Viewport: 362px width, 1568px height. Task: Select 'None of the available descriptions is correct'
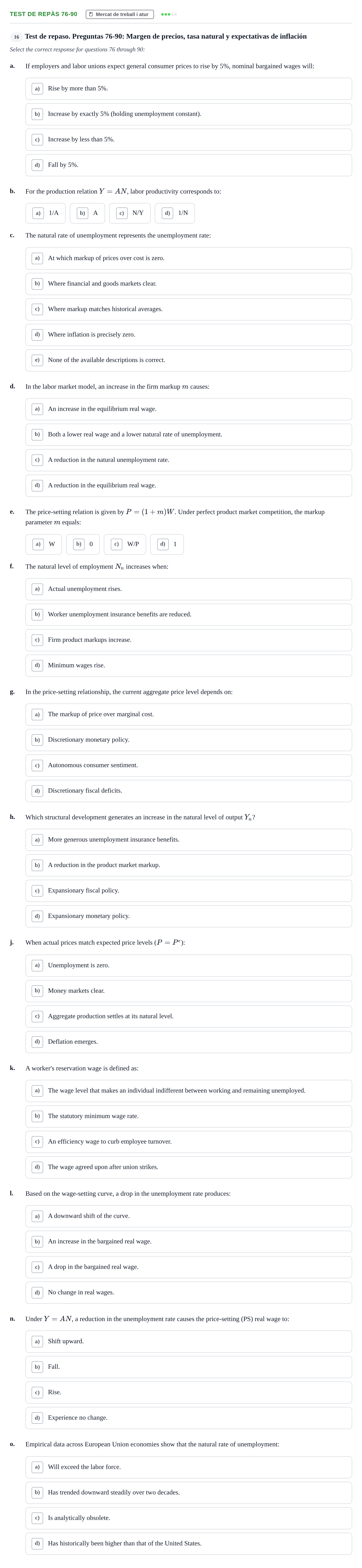click(x=189, y=360)
